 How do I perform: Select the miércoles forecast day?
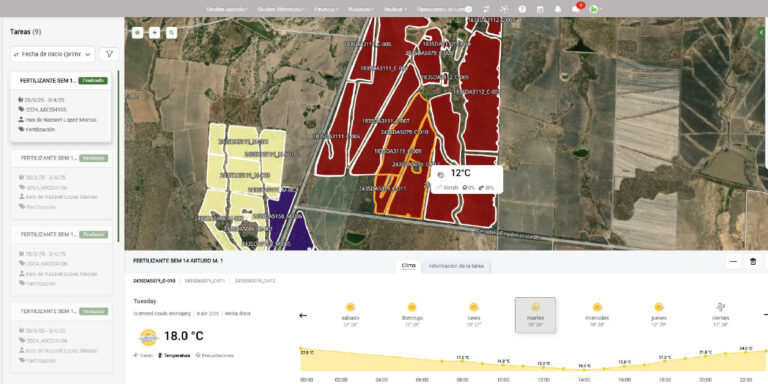click(x=597, y=314)
